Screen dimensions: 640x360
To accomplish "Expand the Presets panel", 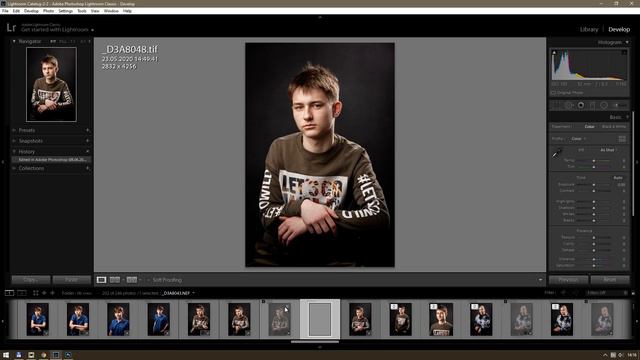I will (x=14, y=130).
